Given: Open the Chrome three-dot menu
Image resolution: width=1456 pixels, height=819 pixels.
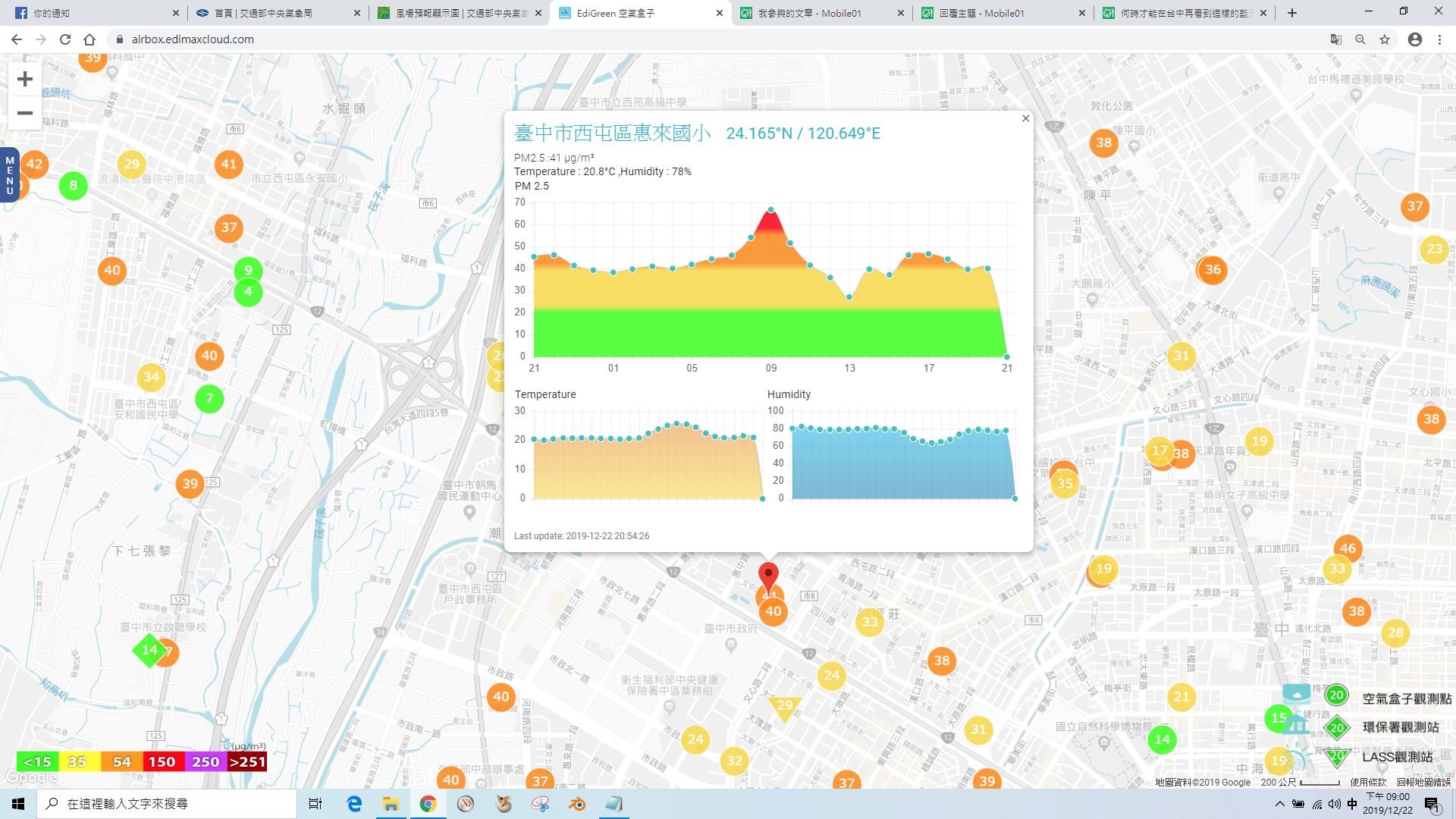Looking at the screenshot, I should [1439, 39].
